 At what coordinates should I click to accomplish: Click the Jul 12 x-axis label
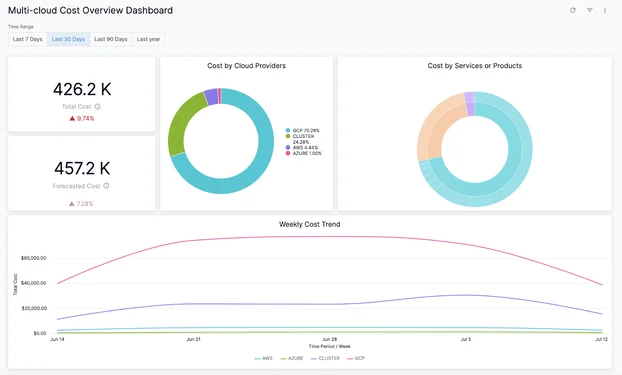pyautogui.click(x=601, y=339)
